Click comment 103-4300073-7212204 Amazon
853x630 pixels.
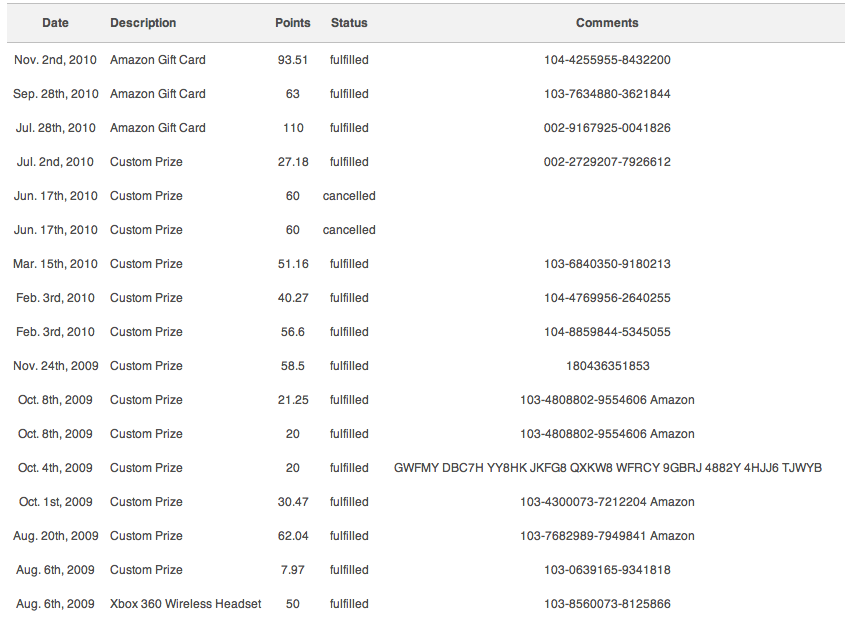pos(607,502)
